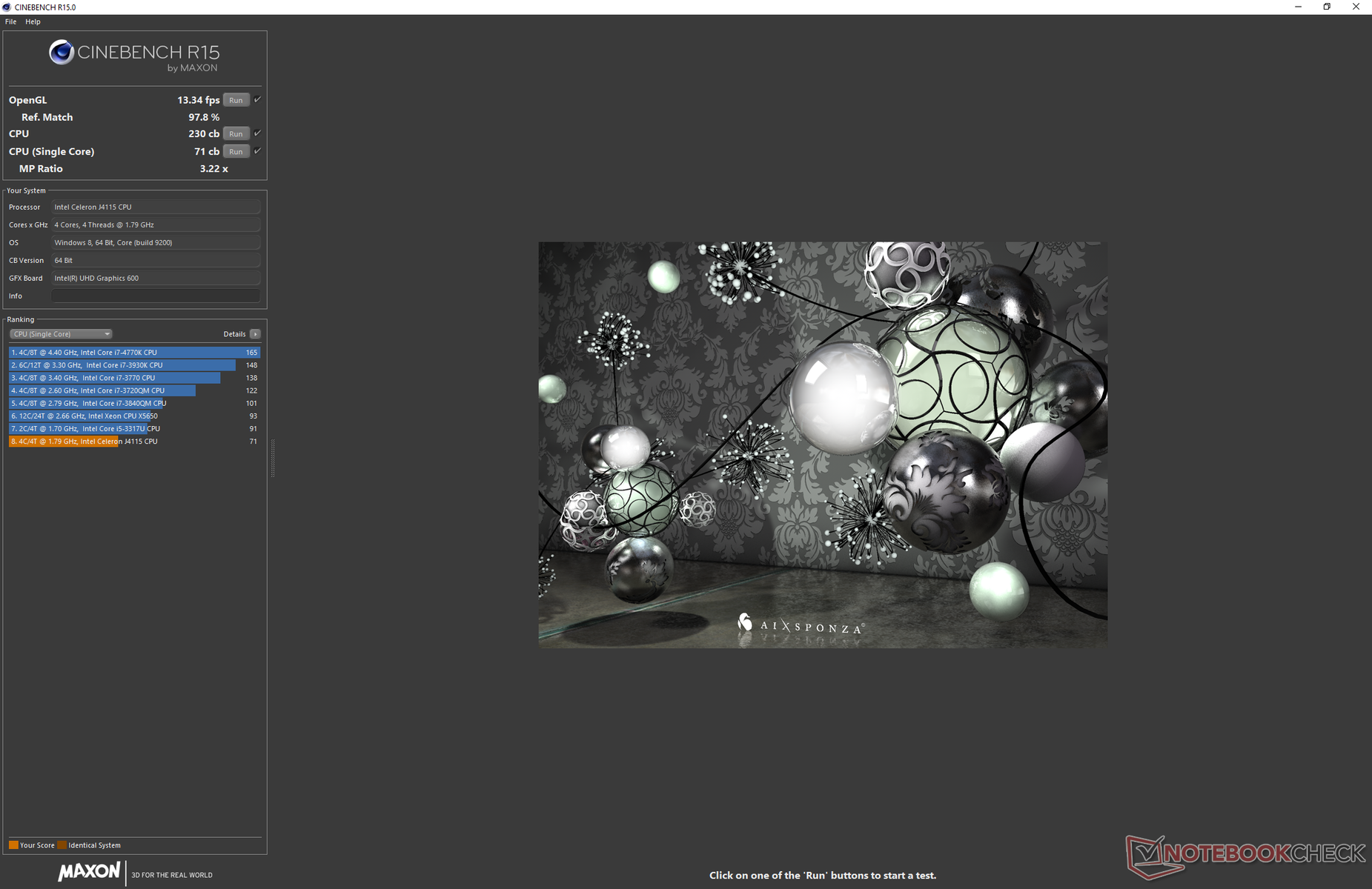Open the File menu

coord(10,21)
